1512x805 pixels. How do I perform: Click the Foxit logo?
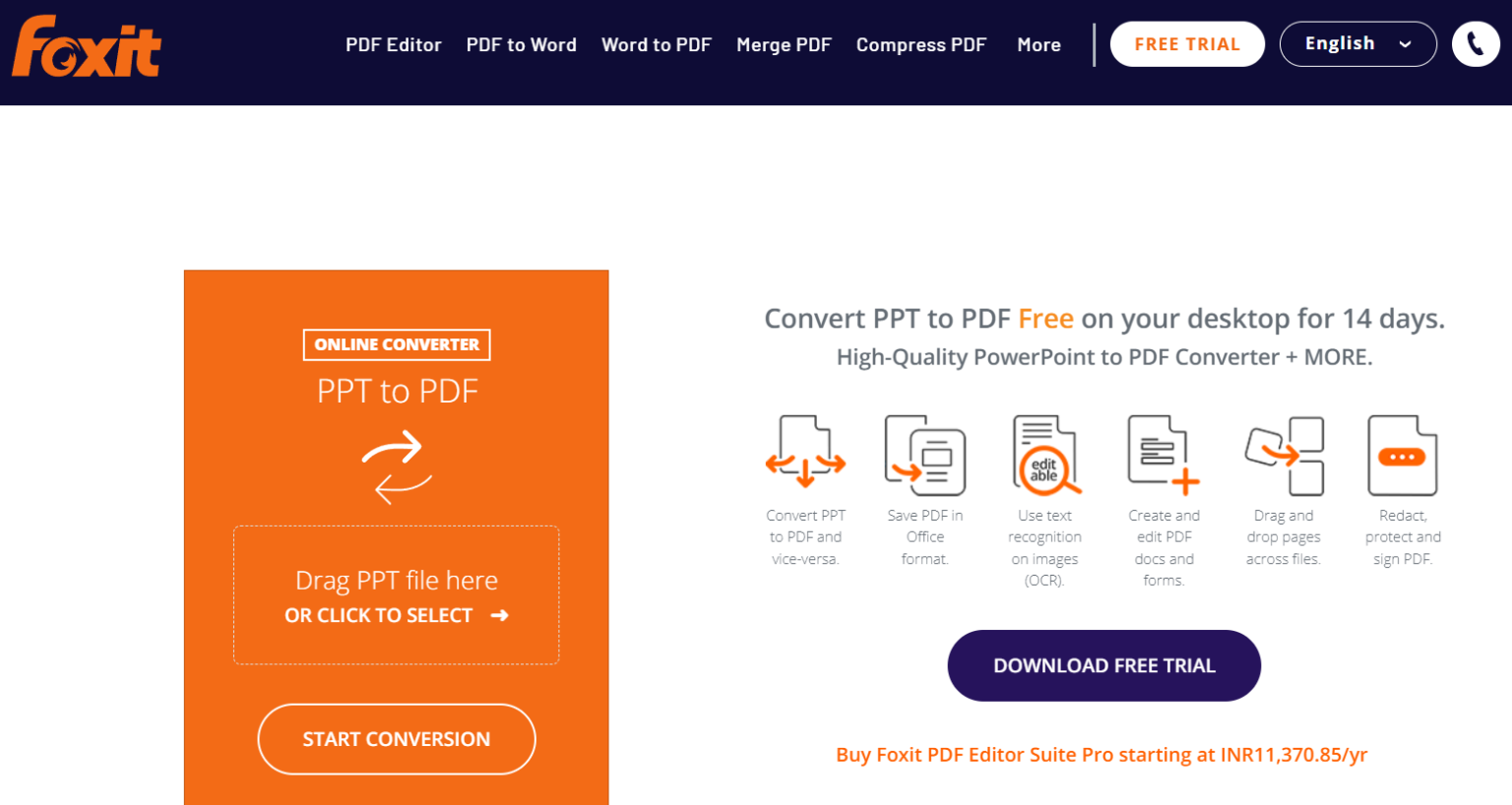86,43
